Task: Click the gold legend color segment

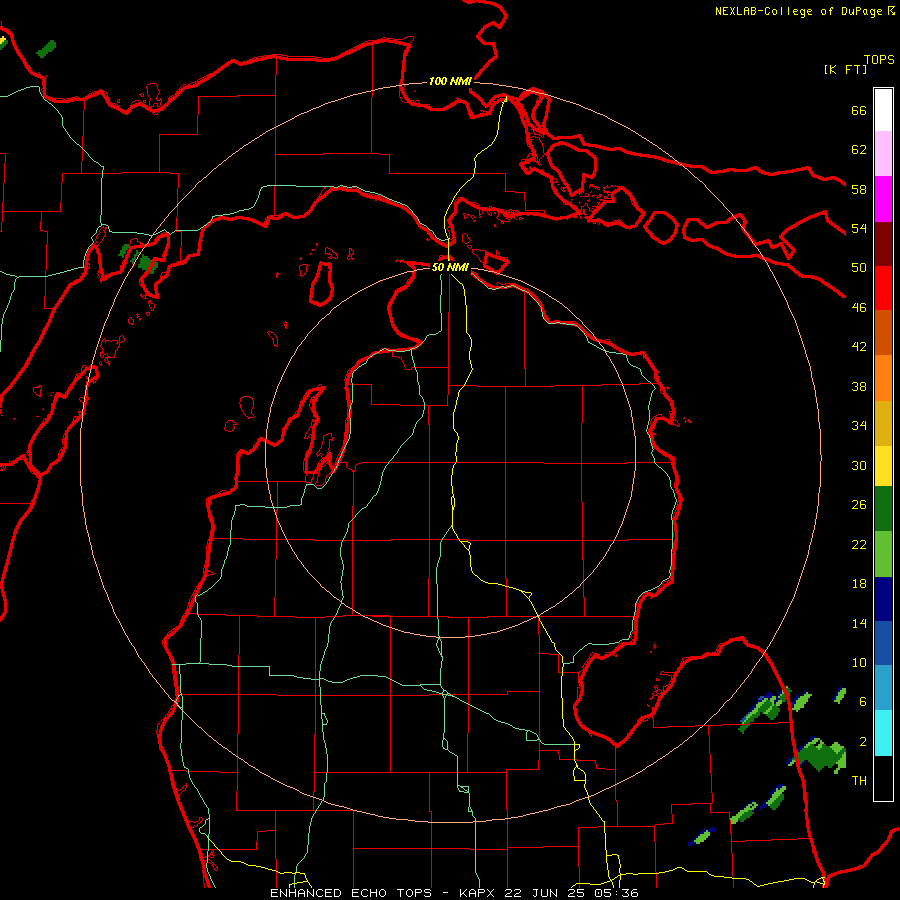Action: 883,424
